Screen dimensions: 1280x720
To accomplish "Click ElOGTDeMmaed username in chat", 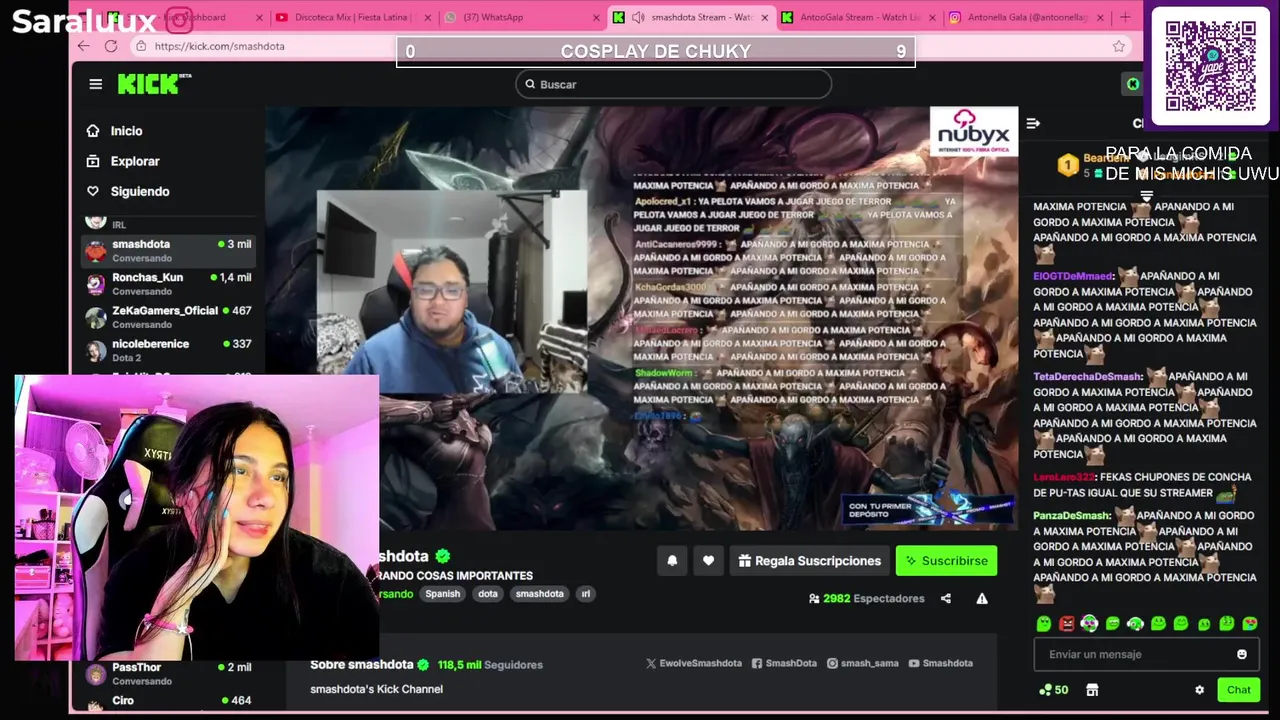I will click(1073, 276).
